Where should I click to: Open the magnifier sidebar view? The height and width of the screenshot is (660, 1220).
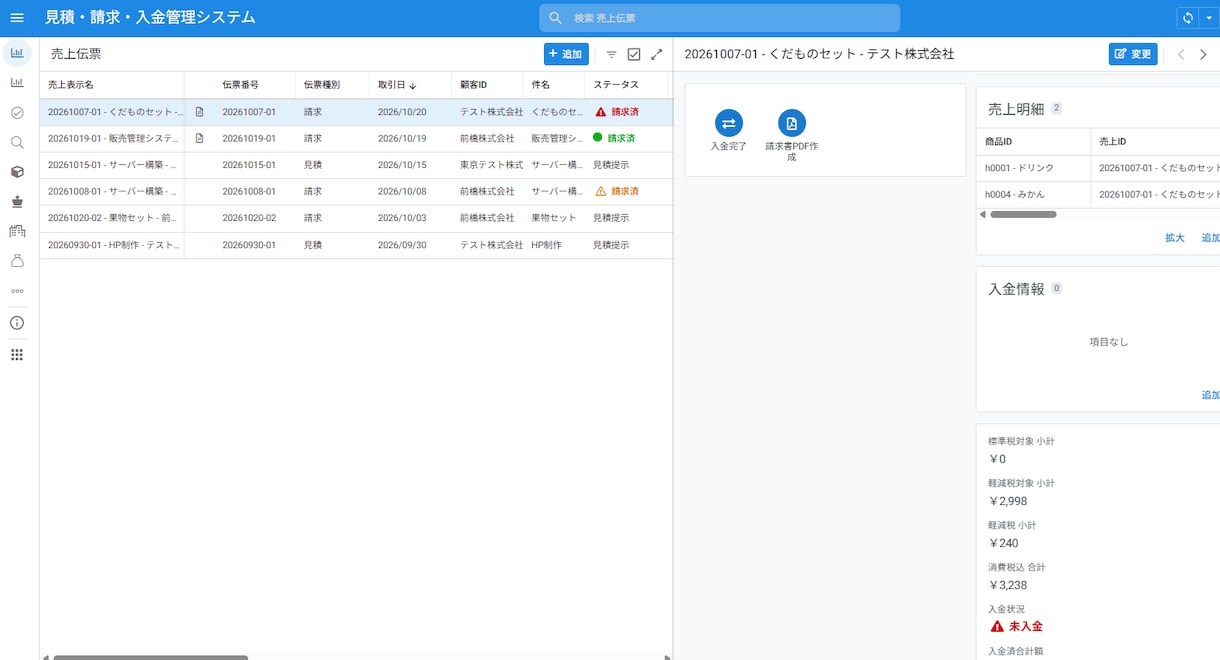17,142
